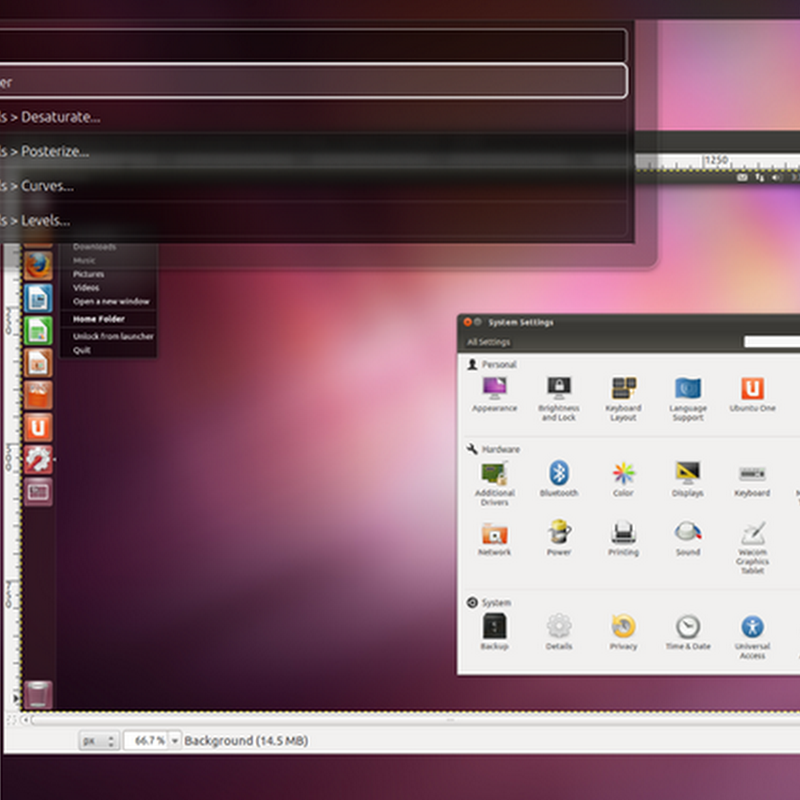Choose Home Folder quicklist entry
The width and height of the screenshot is (800, 800).
[99, 319]
